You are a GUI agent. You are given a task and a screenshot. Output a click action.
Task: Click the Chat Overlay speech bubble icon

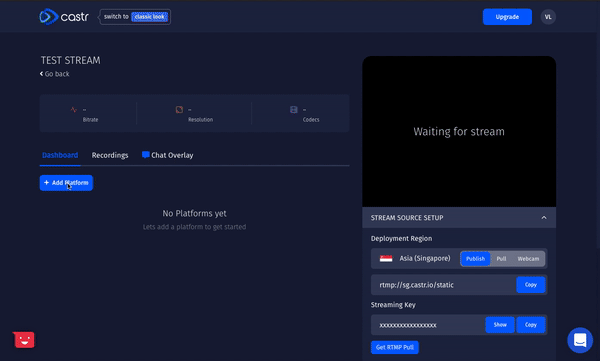coord(145,155)
